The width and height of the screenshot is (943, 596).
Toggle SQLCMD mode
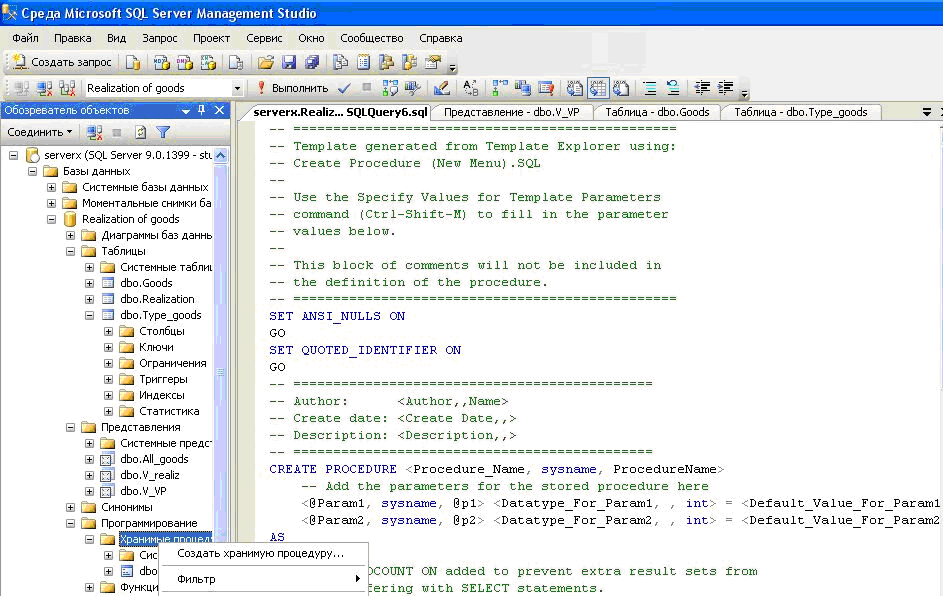[x=546, y=88]
